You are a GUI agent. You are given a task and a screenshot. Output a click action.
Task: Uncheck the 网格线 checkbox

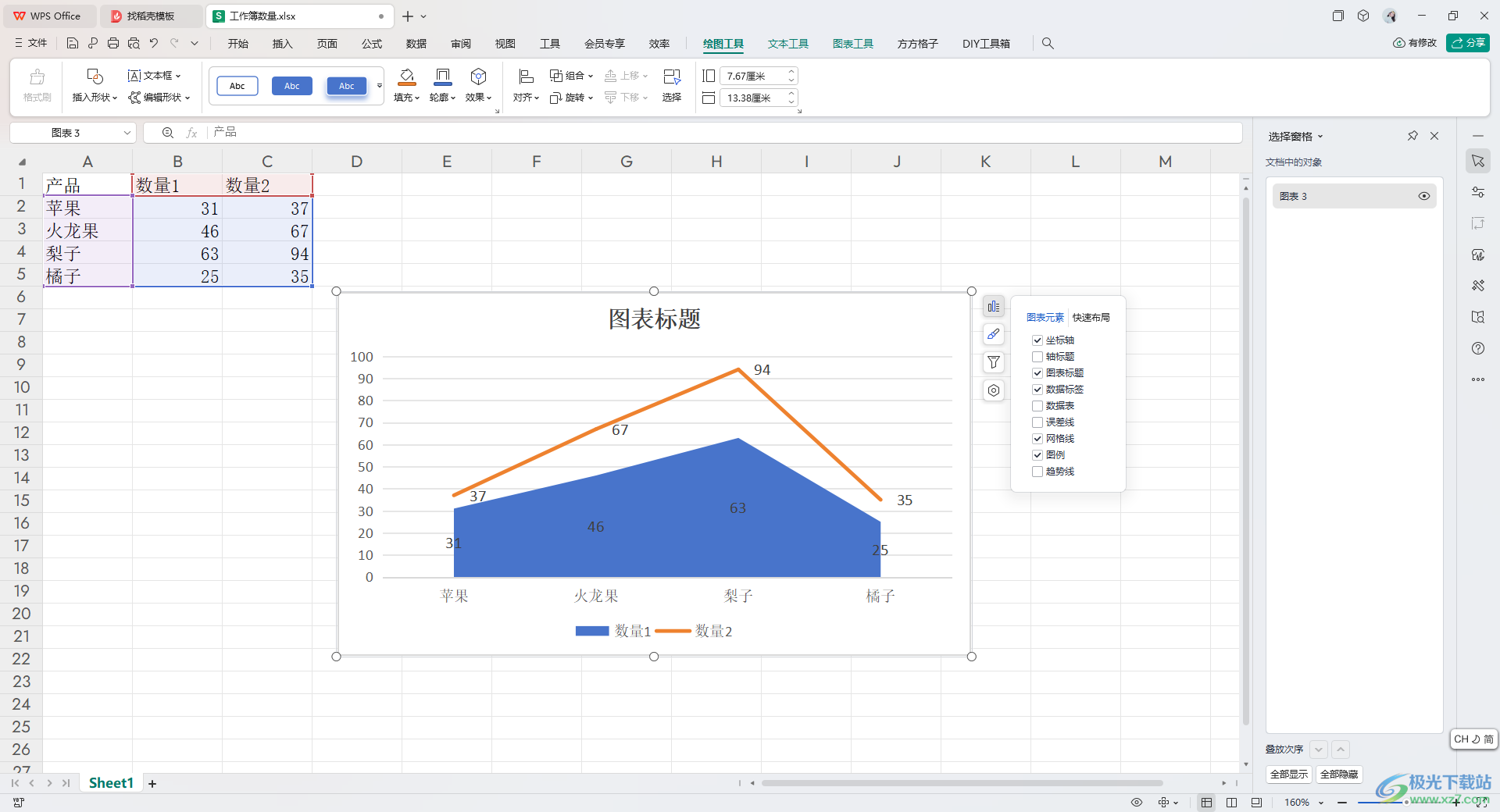(x=1037, y=439)
